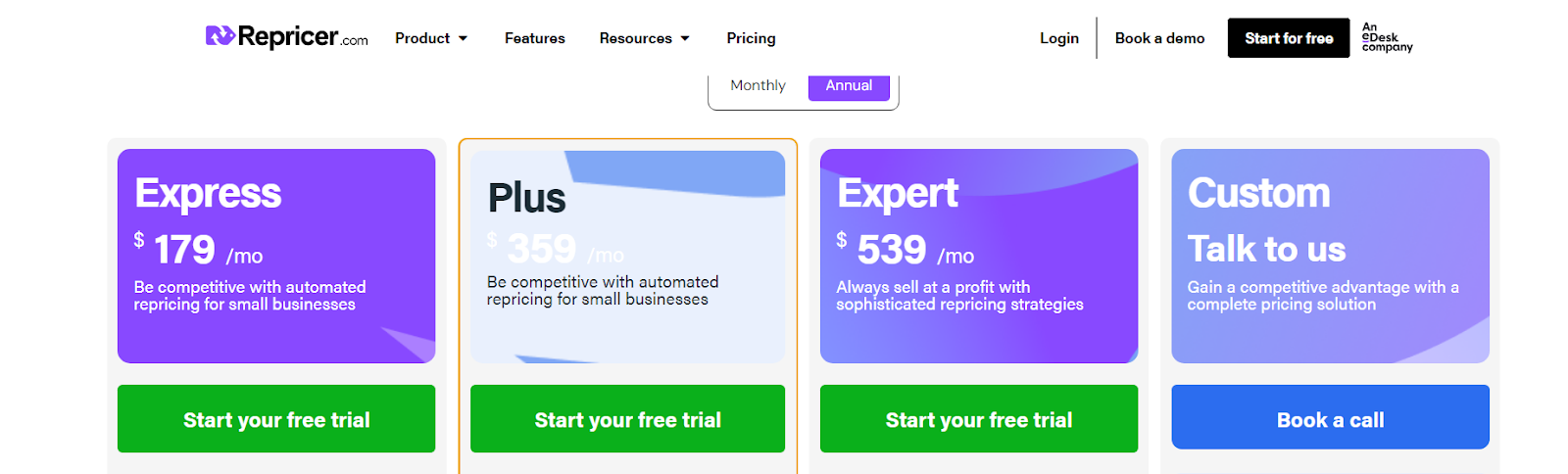The height and width of the screenshot is (474, 1568).
Task: Start free trial for Expert plan
Action: point(979,419)
